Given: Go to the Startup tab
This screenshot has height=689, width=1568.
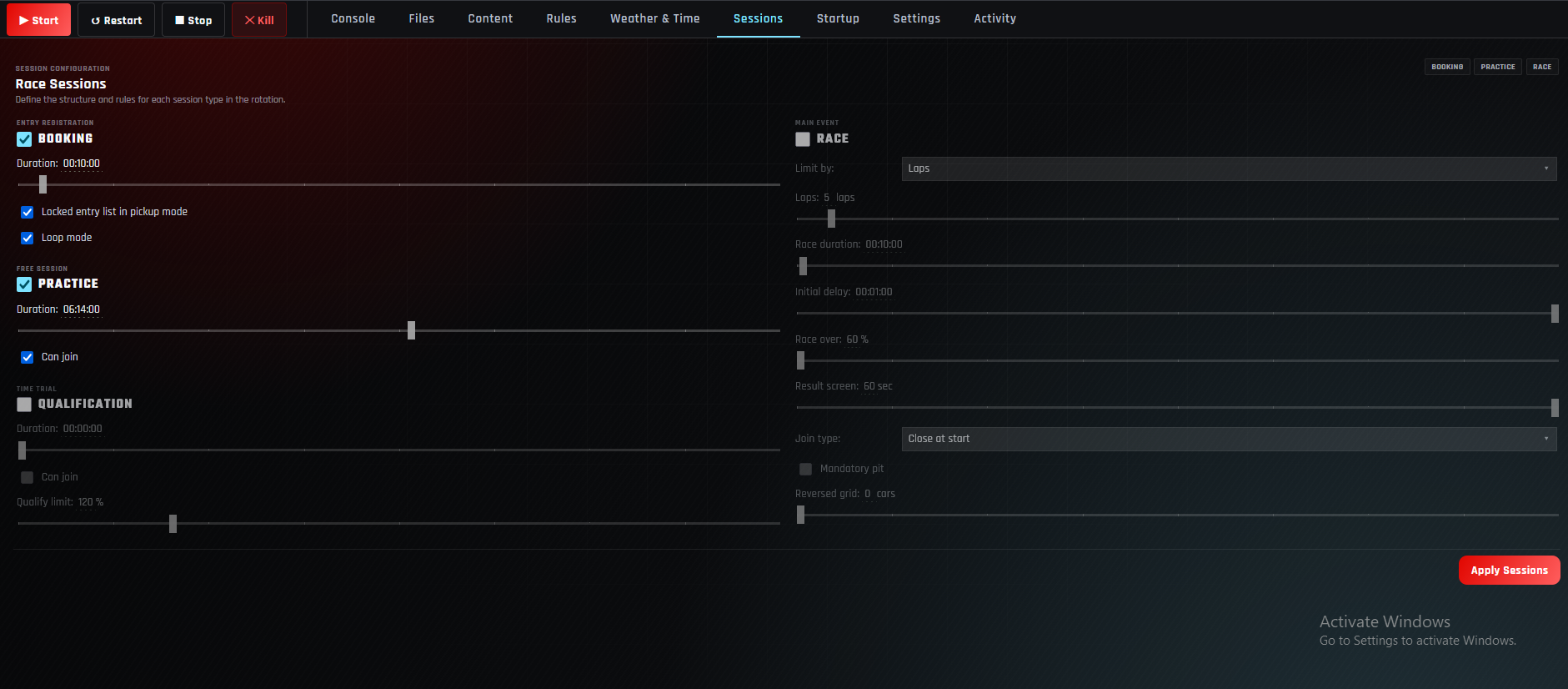Looking at the screenshot, I should pyautogui.click(x=838, y=18).
